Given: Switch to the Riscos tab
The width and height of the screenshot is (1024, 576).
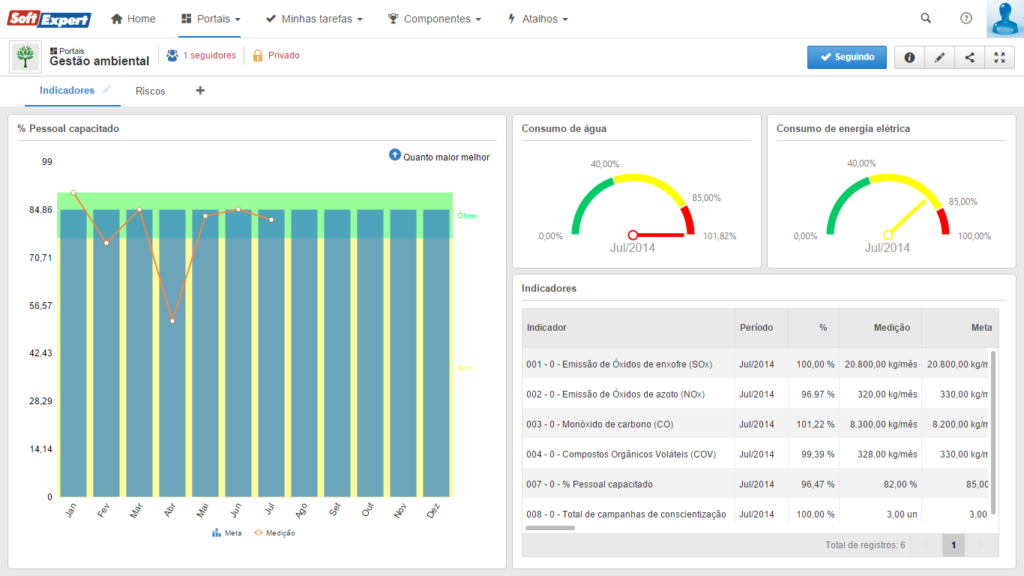Looking at the screenshot, I should pos(150,91).
